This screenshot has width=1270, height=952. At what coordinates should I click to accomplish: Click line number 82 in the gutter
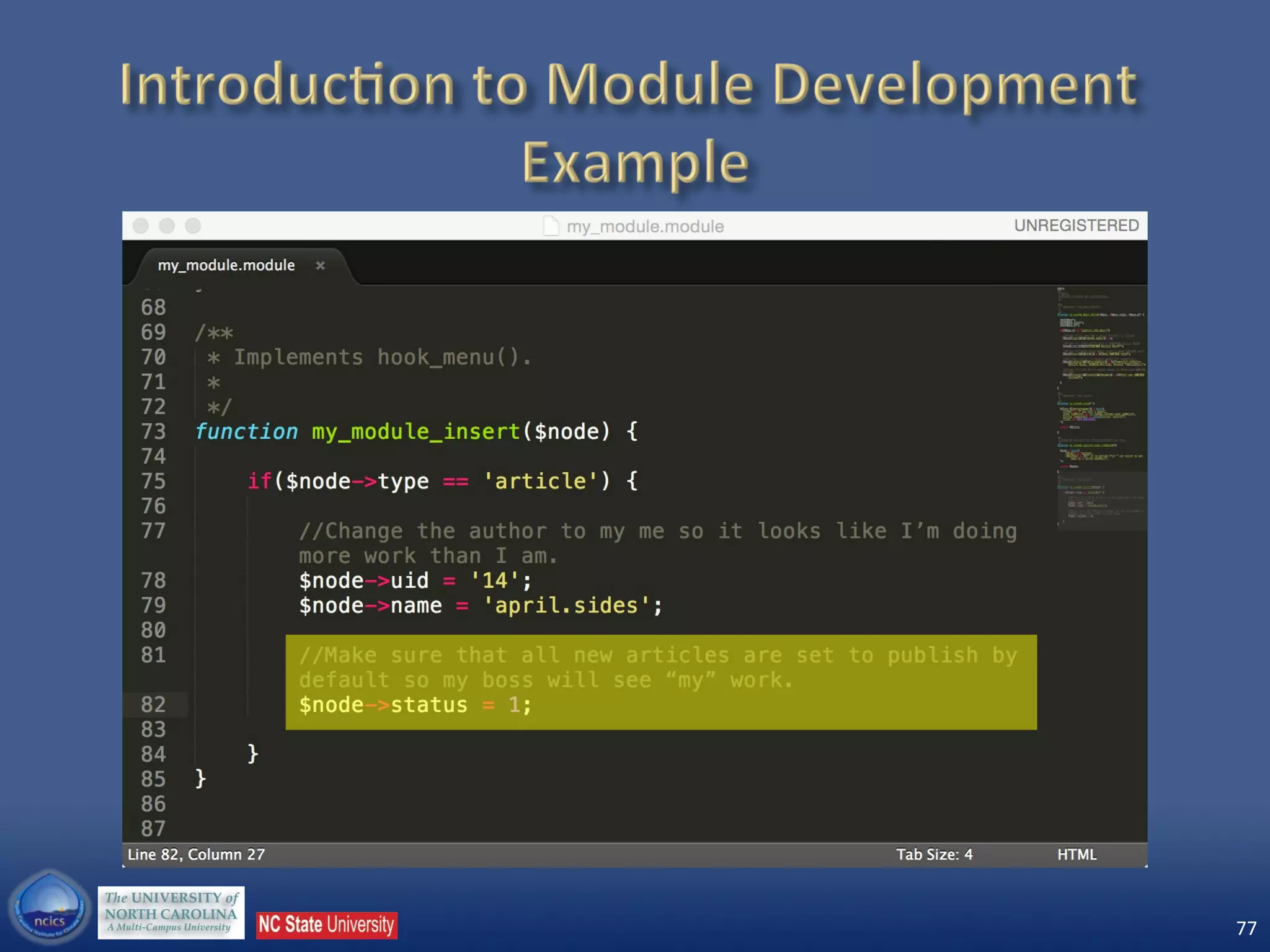coord(153,705)
